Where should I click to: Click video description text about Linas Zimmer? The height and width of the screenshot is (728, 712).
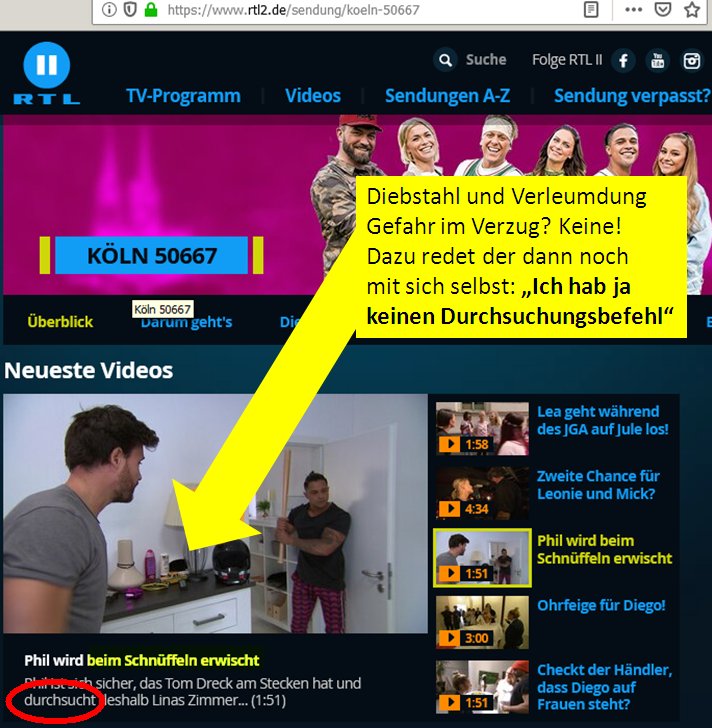pos(193,692)
